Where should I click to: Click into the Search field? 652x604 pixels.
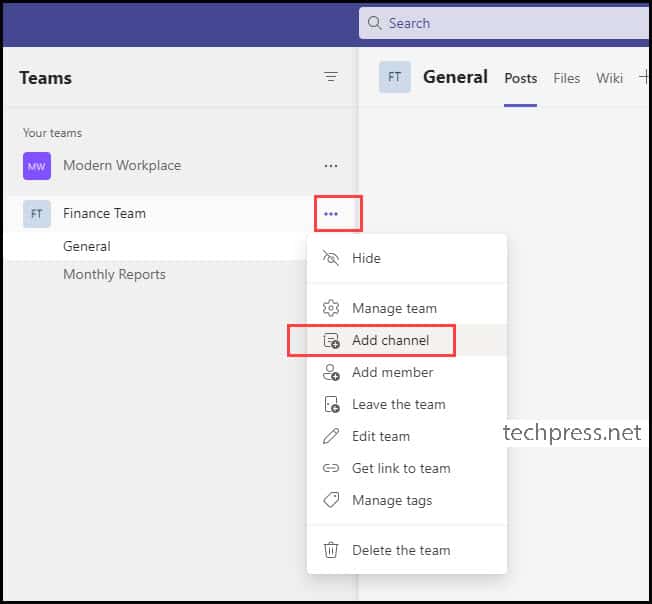click(504, 23)
